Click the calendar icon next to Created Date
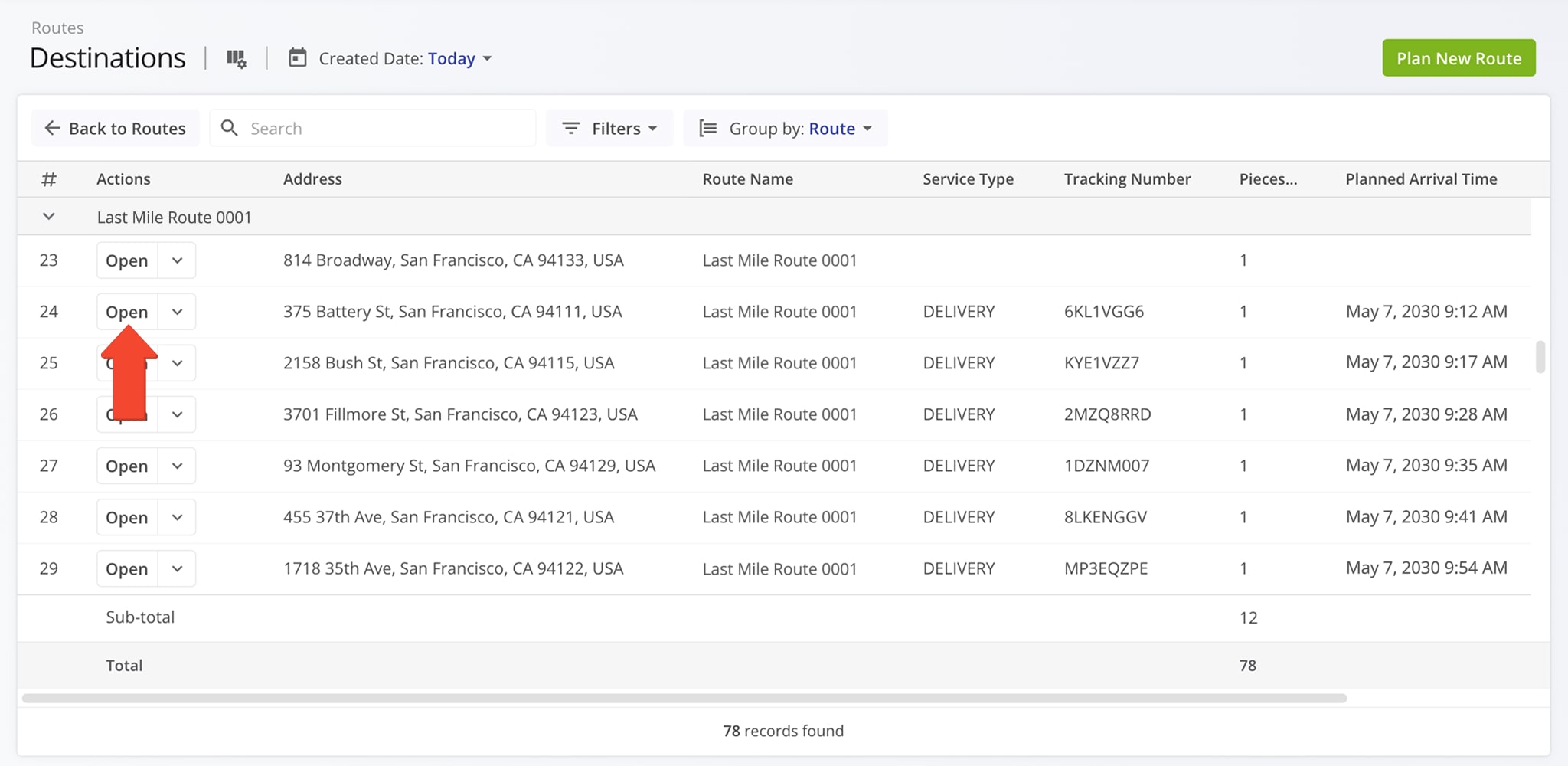Screen dimensions: 1568x766 pos(297,58)
